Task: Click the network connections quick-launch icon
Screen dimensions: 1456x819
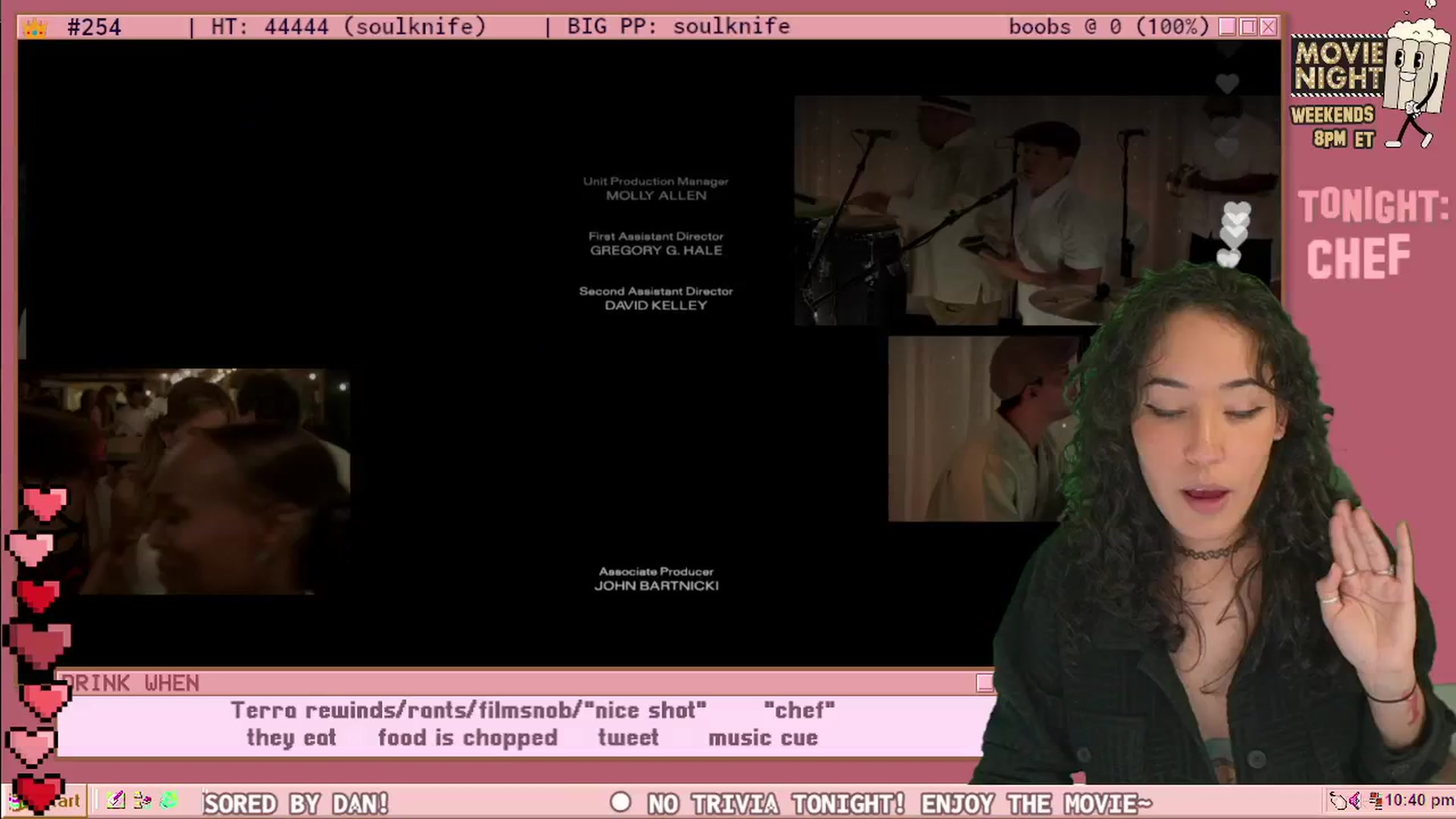Action: click(142, 800)
